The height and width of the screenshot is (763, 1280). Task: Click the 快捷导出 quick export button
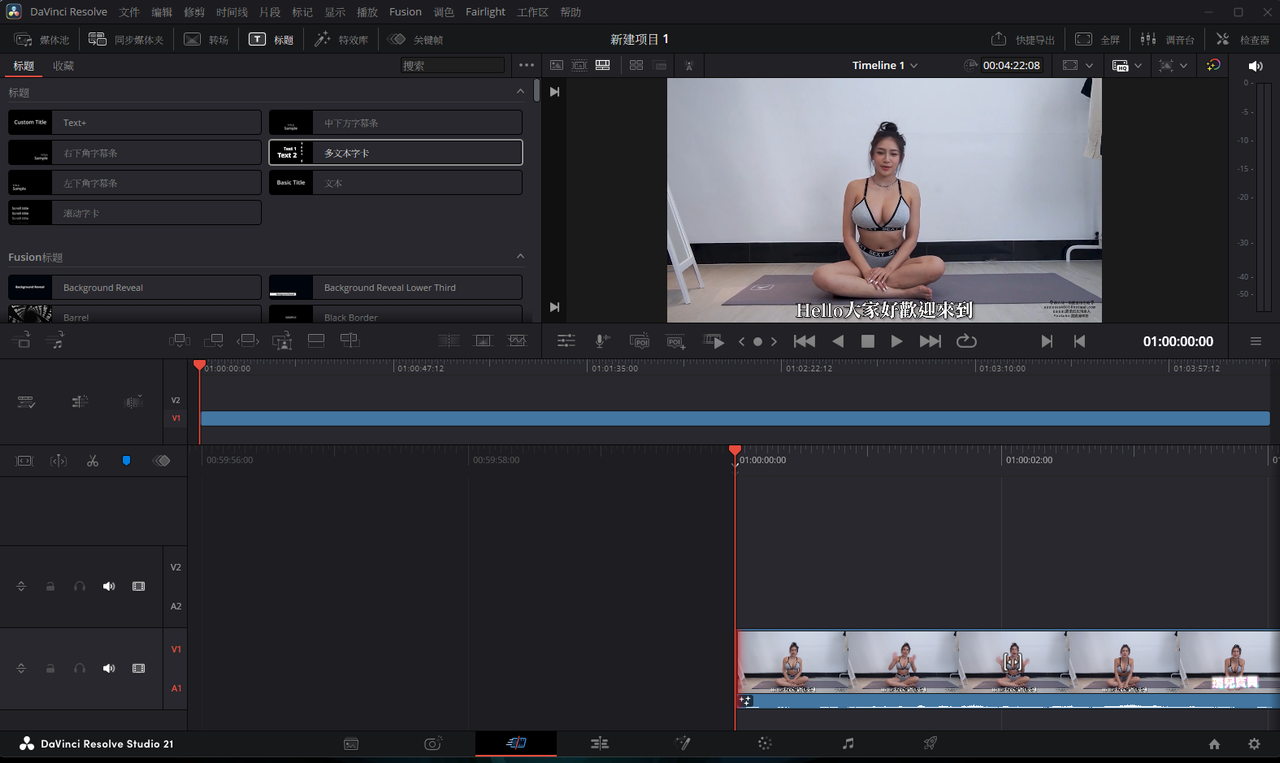(1023, 39)
